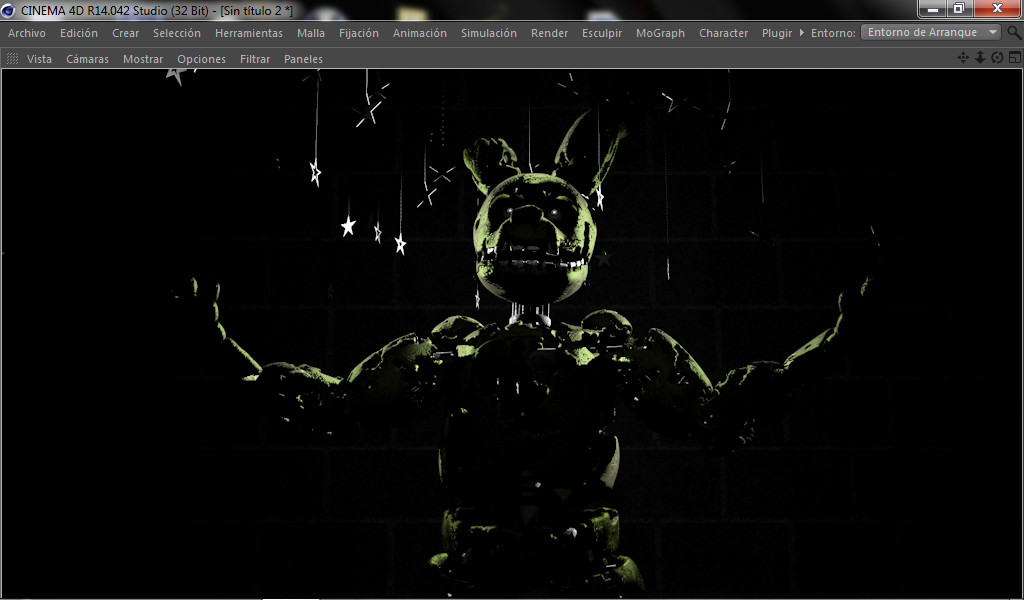This screenshot has height=600, width=1024.
Task: Open the truncated Plugir menu
Action: pyautogui.click(x=777, y=33)
